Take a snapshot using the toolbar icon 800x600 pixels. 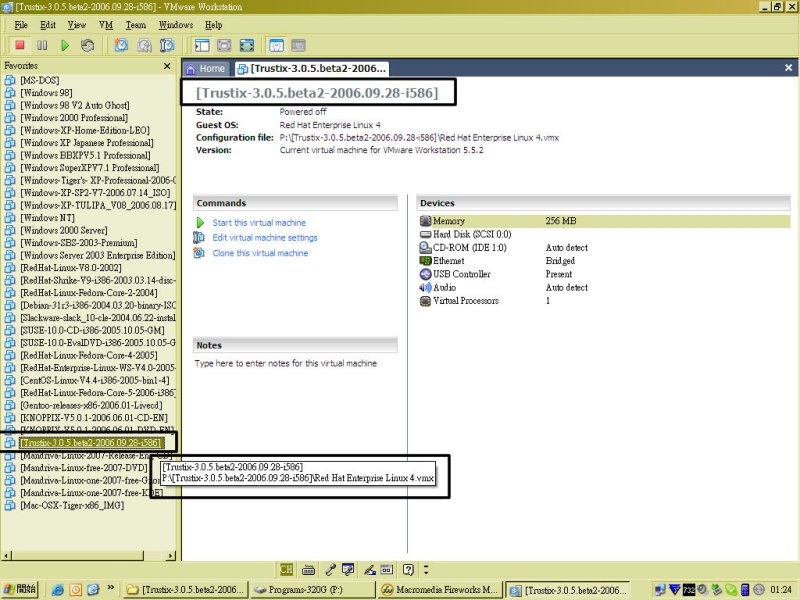pos(121,45)
